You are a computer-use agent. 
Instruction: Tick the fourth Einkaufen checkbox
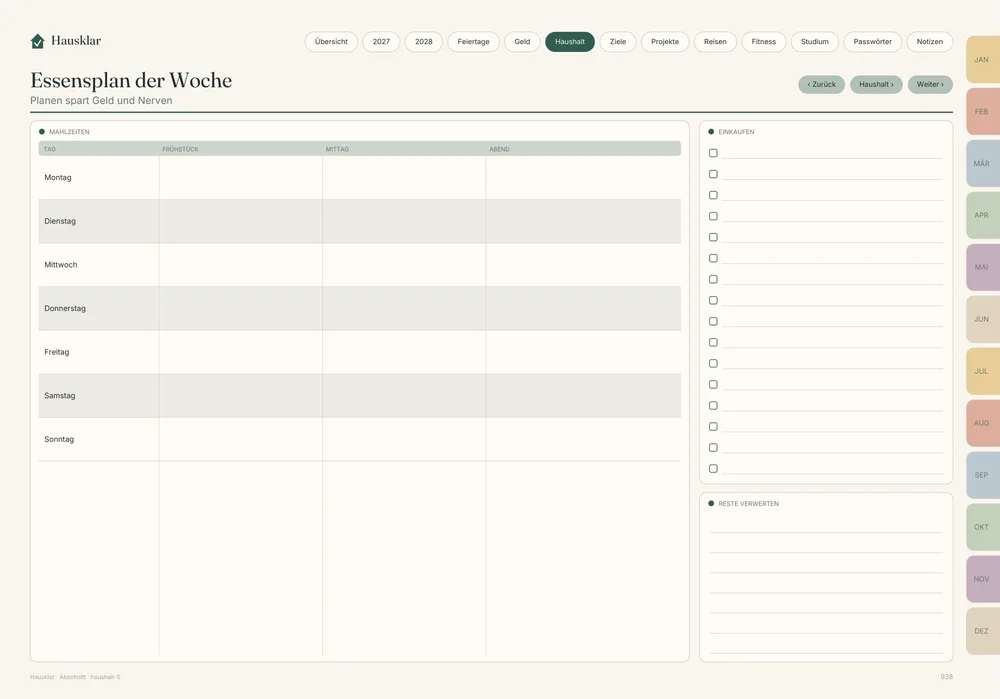pyautogui.click(x=713, y=216)
